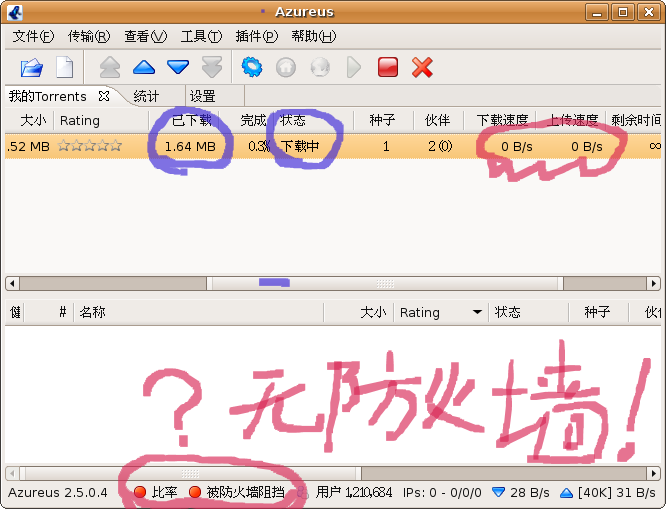Open the 文件(F) menu
The image size is (666, 509).
[33, 36]
